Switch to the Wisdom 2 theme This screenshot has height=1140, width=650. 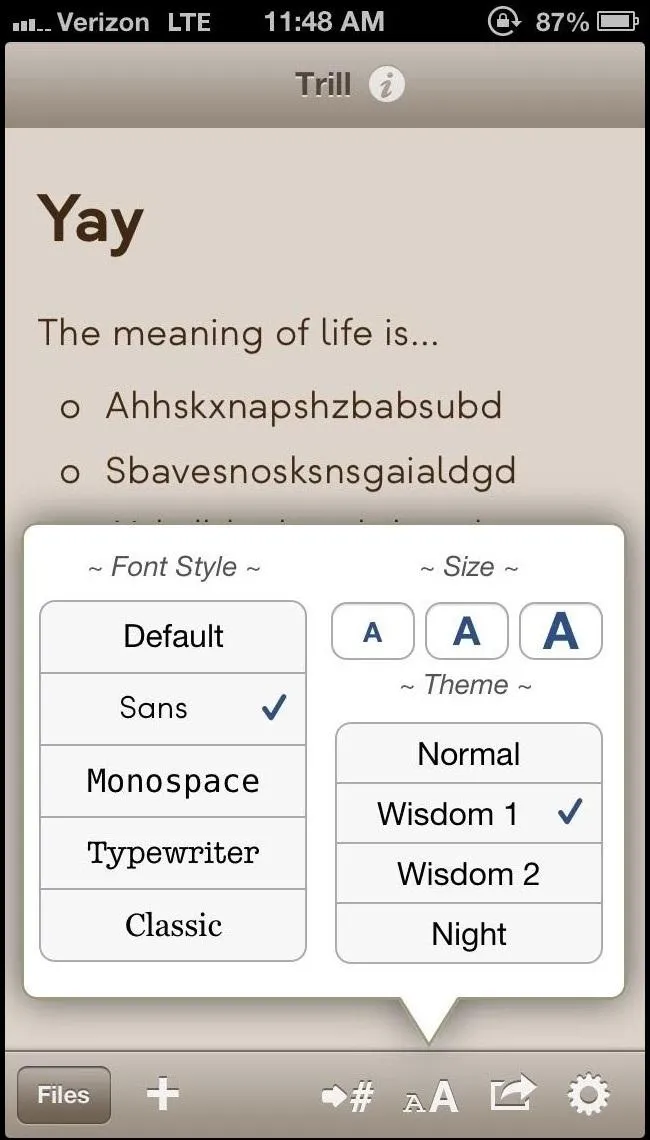click(x=469, y=873)
